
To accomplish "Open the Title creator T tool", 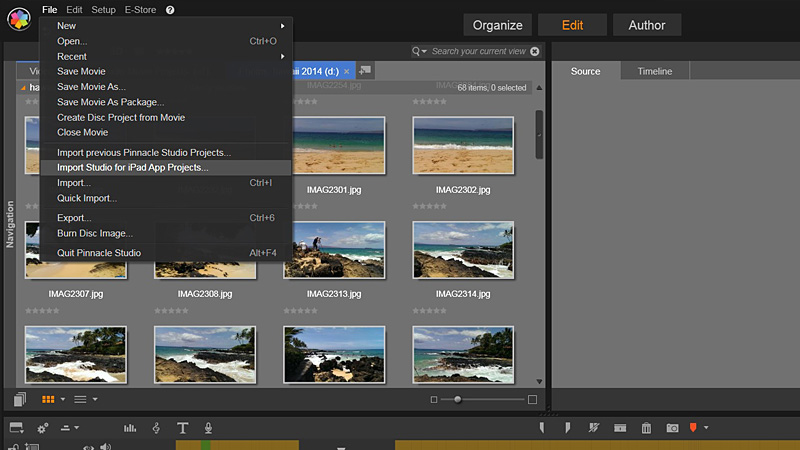I will click(182, 428).
